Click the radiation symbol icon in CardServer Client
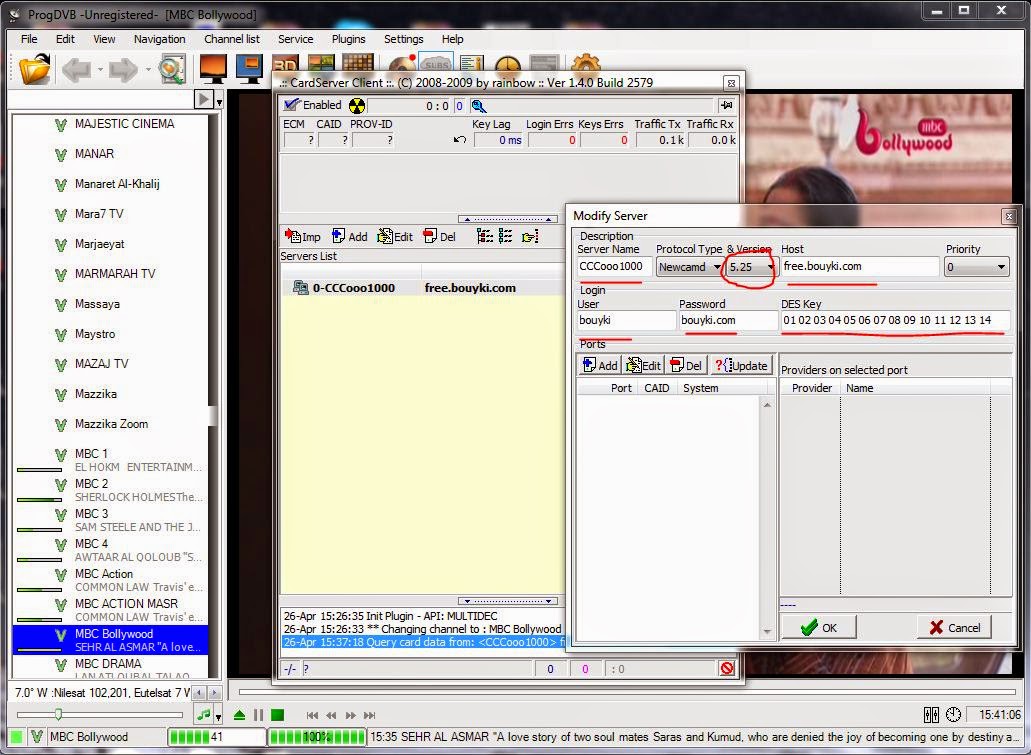This screenshot has width=1031, height=755. point(356,106)
